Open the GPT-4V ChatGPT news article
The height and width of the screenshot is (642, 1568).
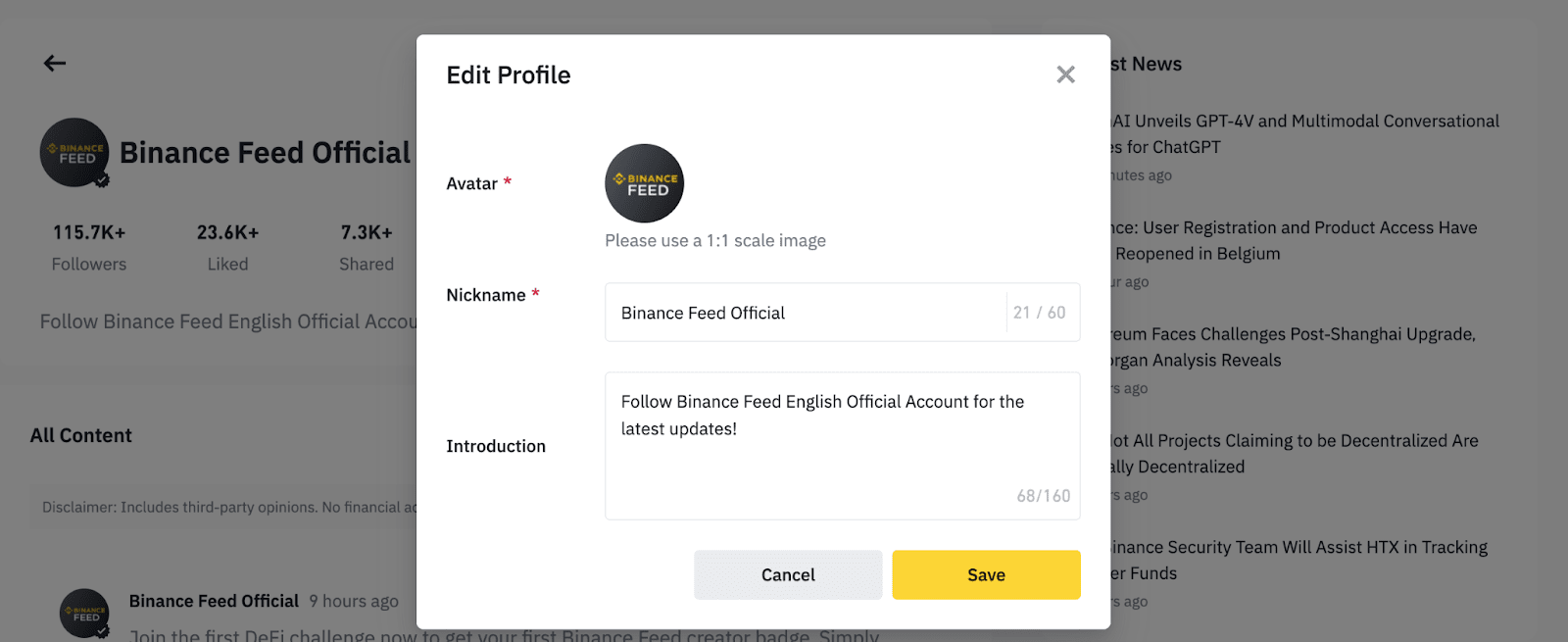1304,134
